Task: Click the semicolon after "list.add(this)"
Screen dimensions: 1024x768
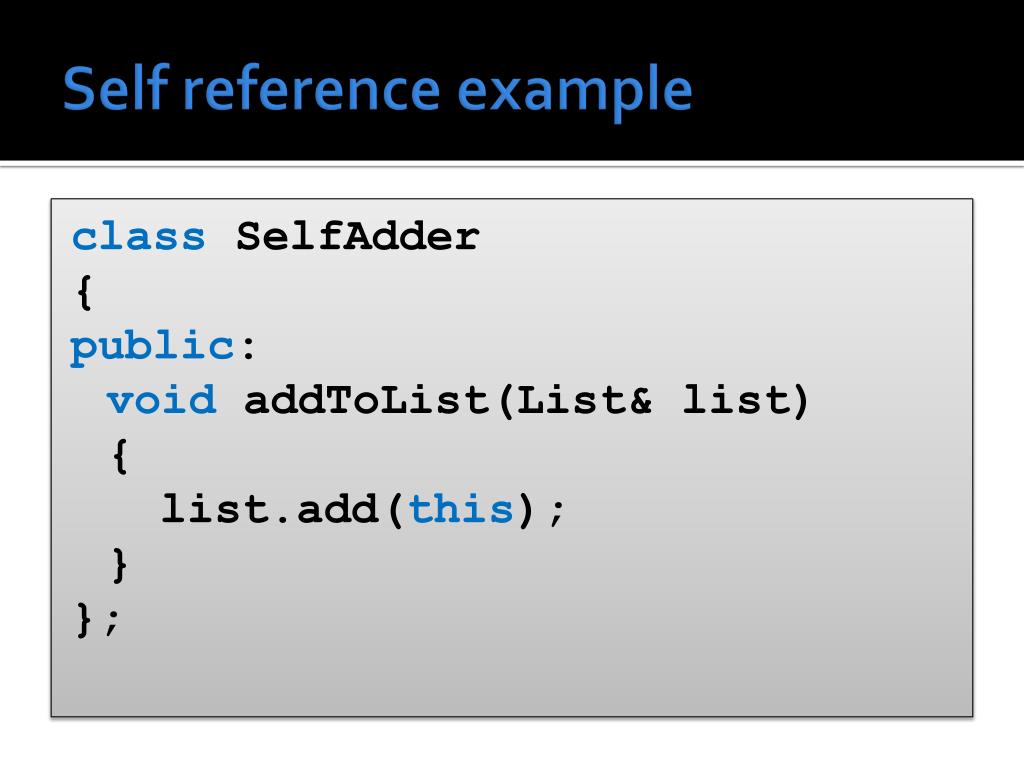Action: (557, 511)
